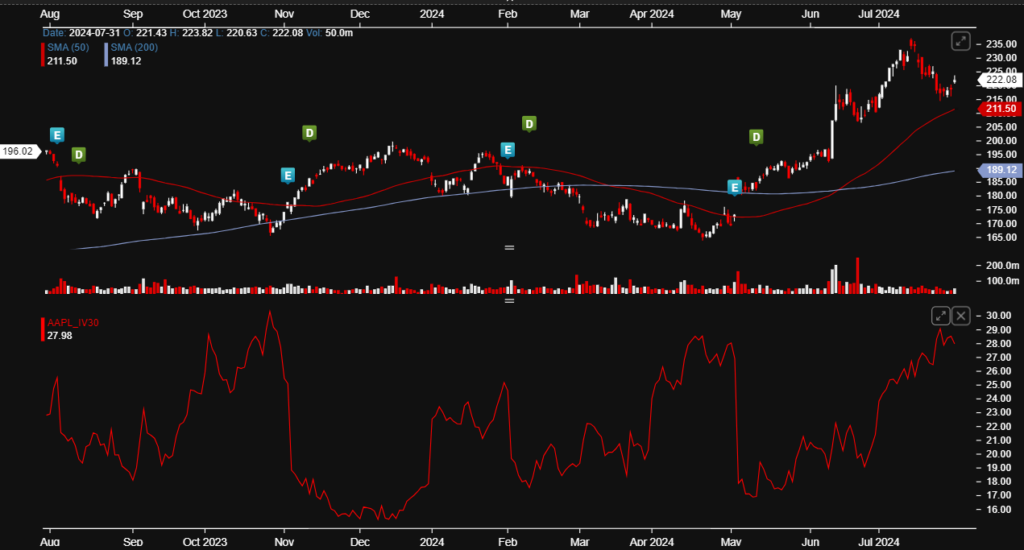Screen dimensions: 1024x550
Task: Click the red 211.50 SMA price tag
Action: point(999,108)
